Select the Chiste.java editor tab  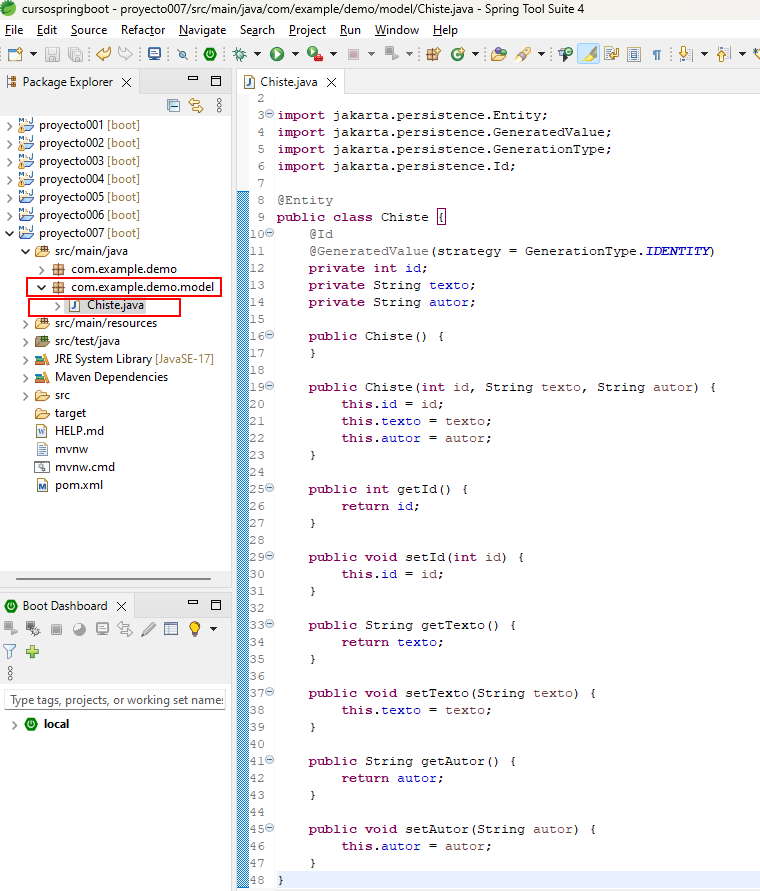[x=288, y=82]
